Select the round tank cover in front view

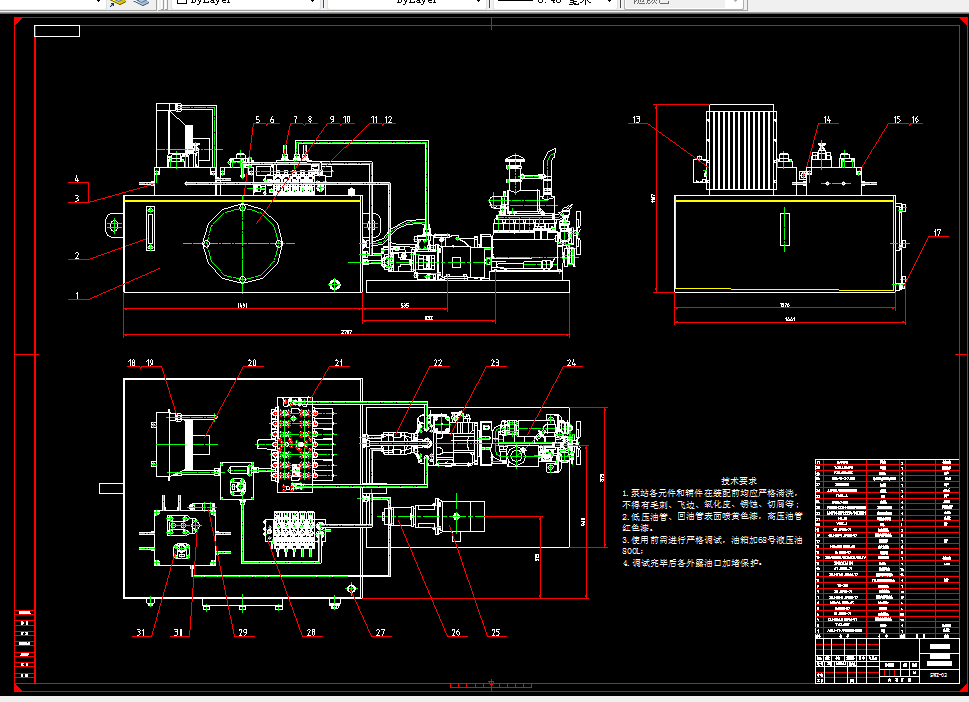243,243
